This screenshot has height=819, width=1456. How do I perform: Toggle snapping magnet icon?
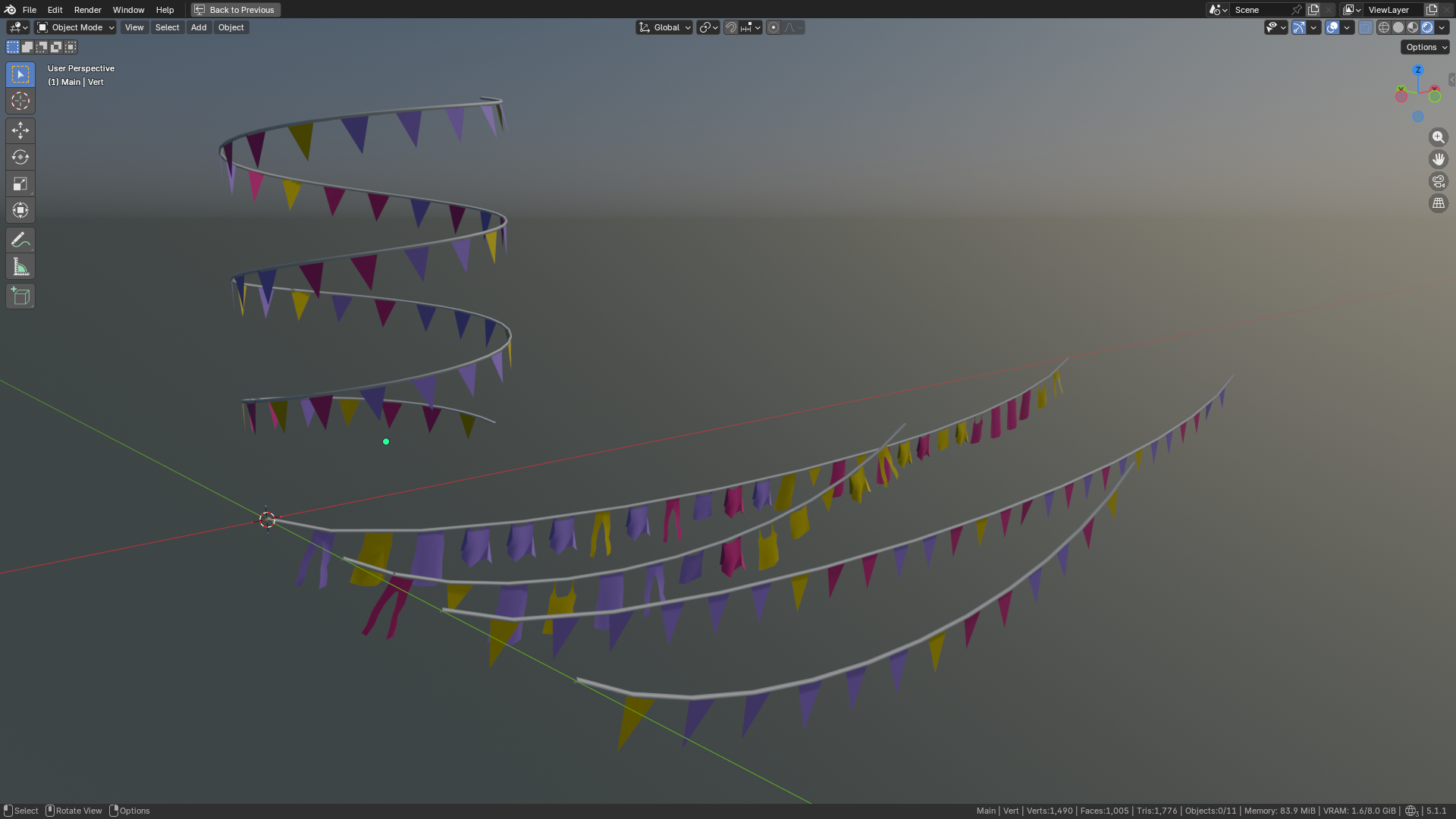pyautogui.click(x=731, y=27)
